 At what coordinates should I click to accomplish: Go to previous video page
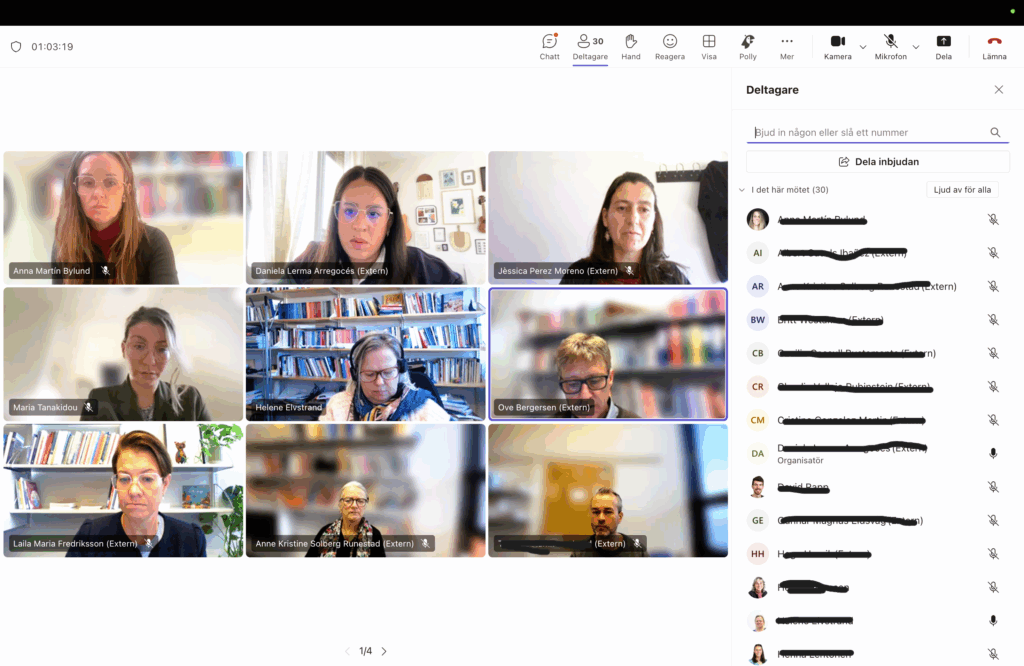347,651
